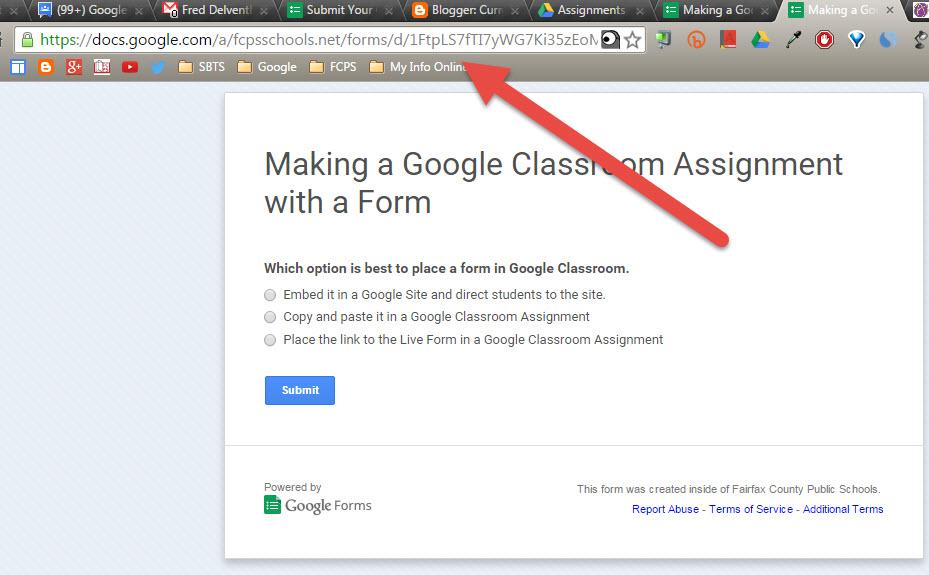The height and width of the screenshot is (575, 929).
Task: Open the Google+ bookmark icon
Action: coord(73,67)
